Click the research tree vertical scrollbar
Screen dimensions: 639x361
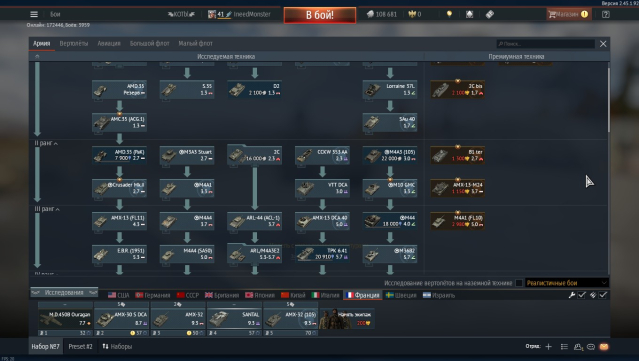pos(608,100)
